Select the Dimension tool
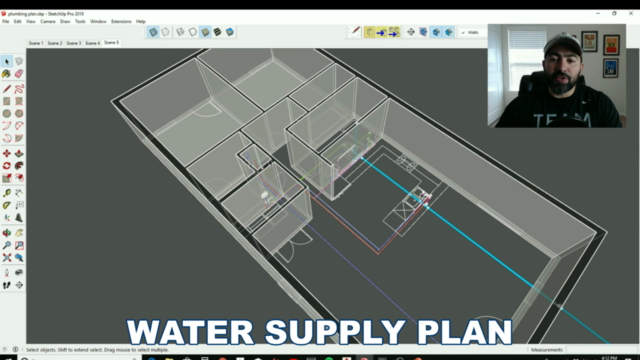 click(19, 193)
